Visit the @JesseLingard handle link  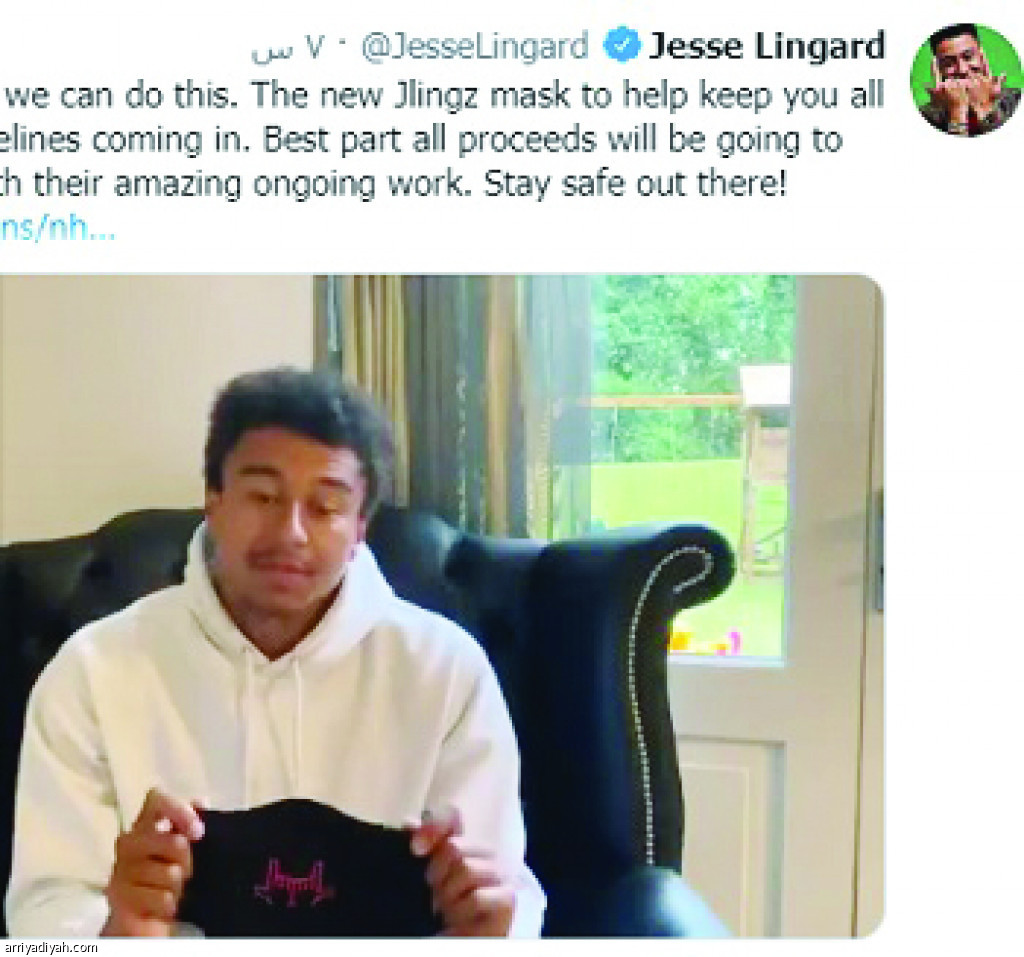475,47
